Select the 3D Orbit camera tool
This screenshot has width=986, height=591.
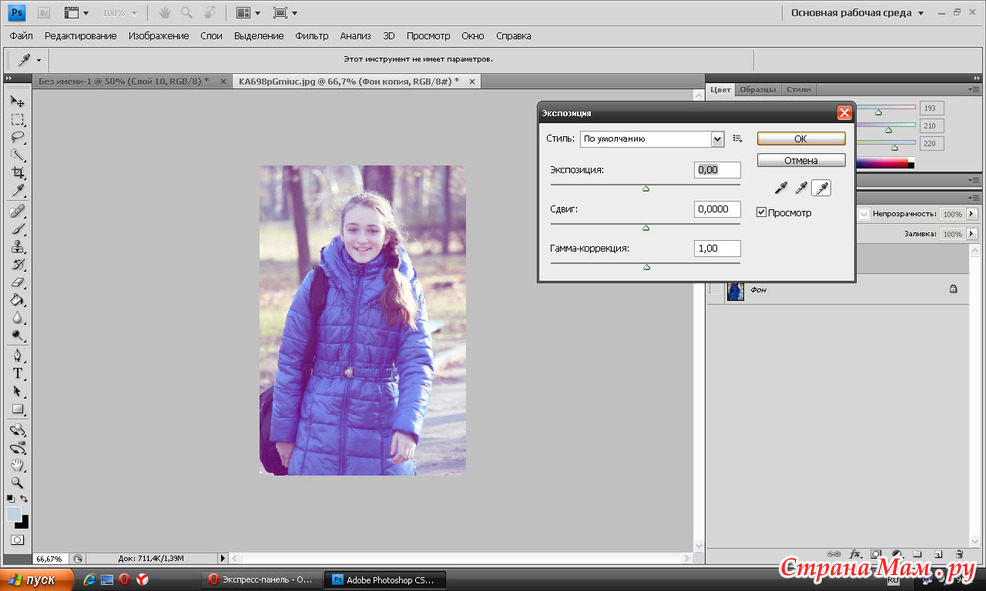tap(17, 448)
